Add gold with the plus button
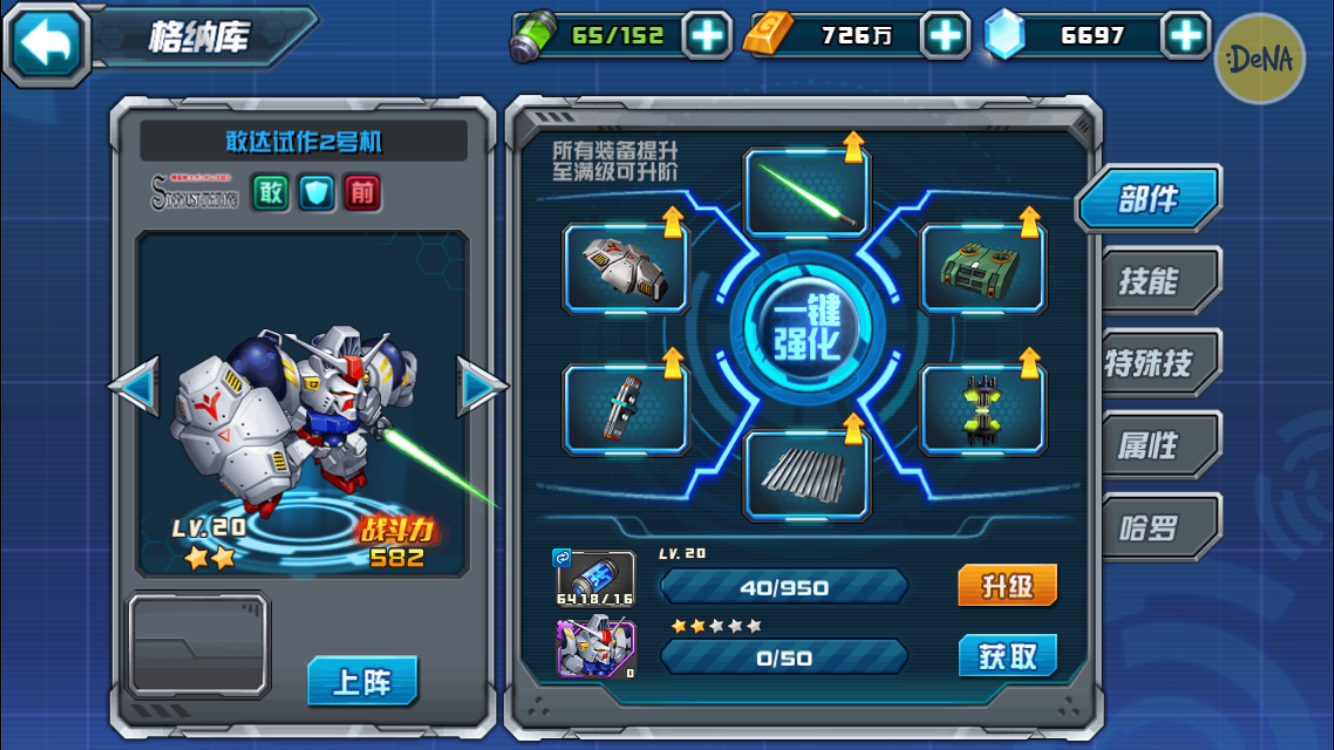This screenshot has width=1334, height=750. (x=945, y=36)
